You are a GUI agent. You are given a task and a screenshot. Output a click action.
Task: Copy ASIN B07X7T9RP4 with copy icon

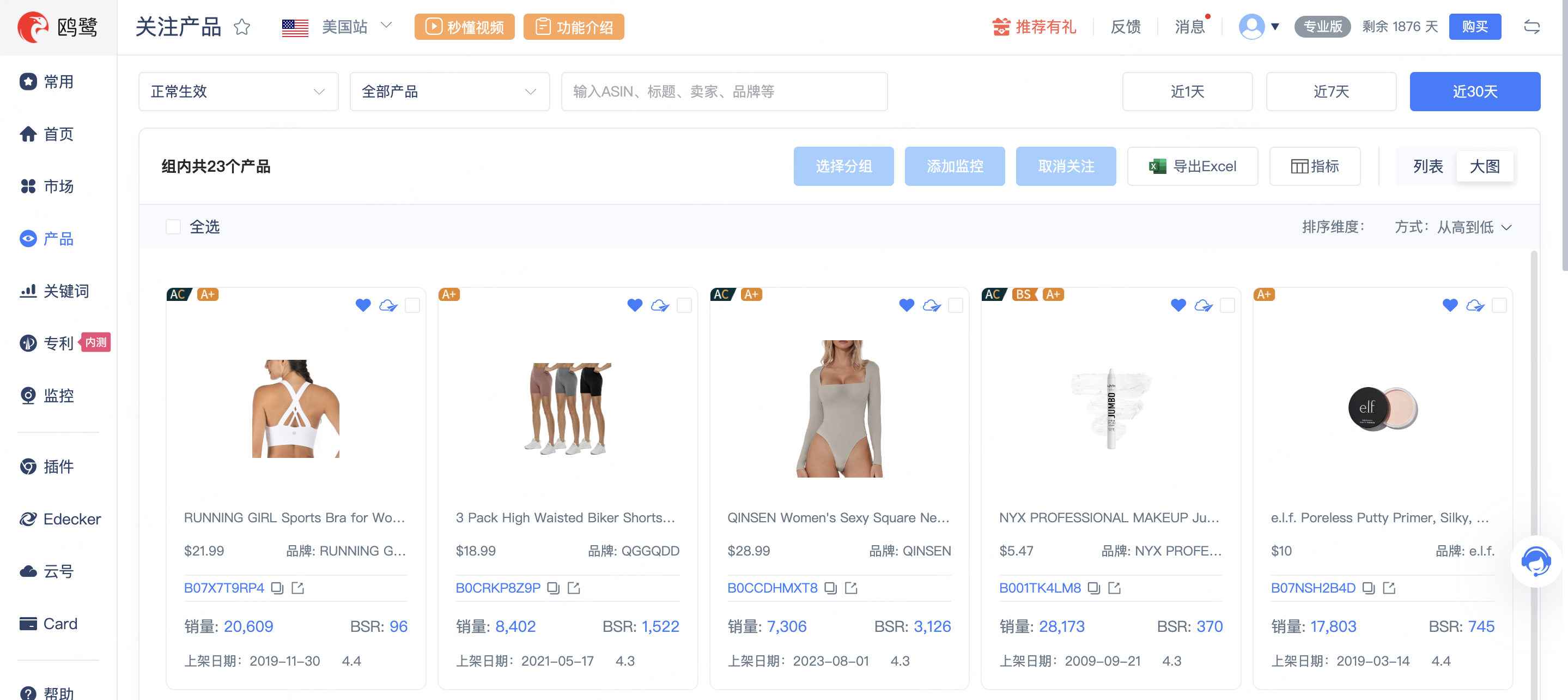pos(277,588)
